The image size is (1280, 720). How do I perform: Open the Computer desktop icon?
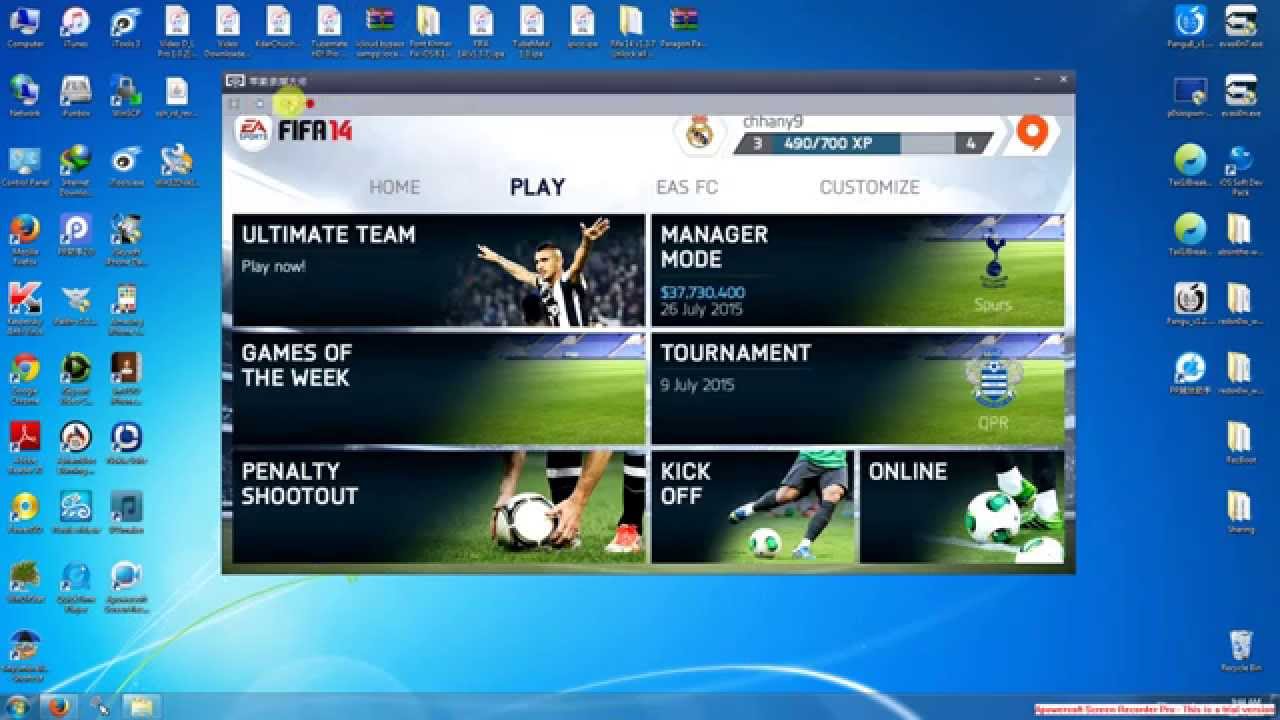point(24,26)
